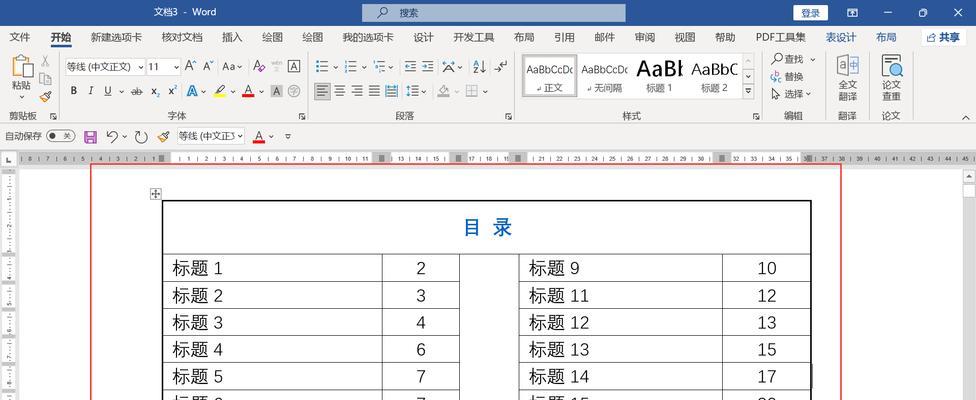Open the font name combo box in the ribbon
The height and width of the screenshot is (400, 976).
coord(105,67)
